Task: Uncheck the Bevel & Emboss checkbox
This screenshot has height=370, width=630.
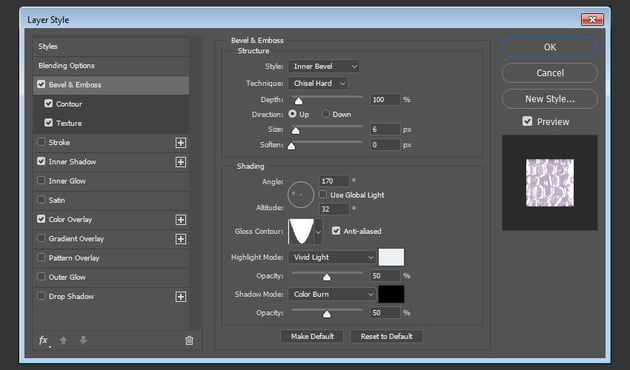Action: tap(41, 84)
